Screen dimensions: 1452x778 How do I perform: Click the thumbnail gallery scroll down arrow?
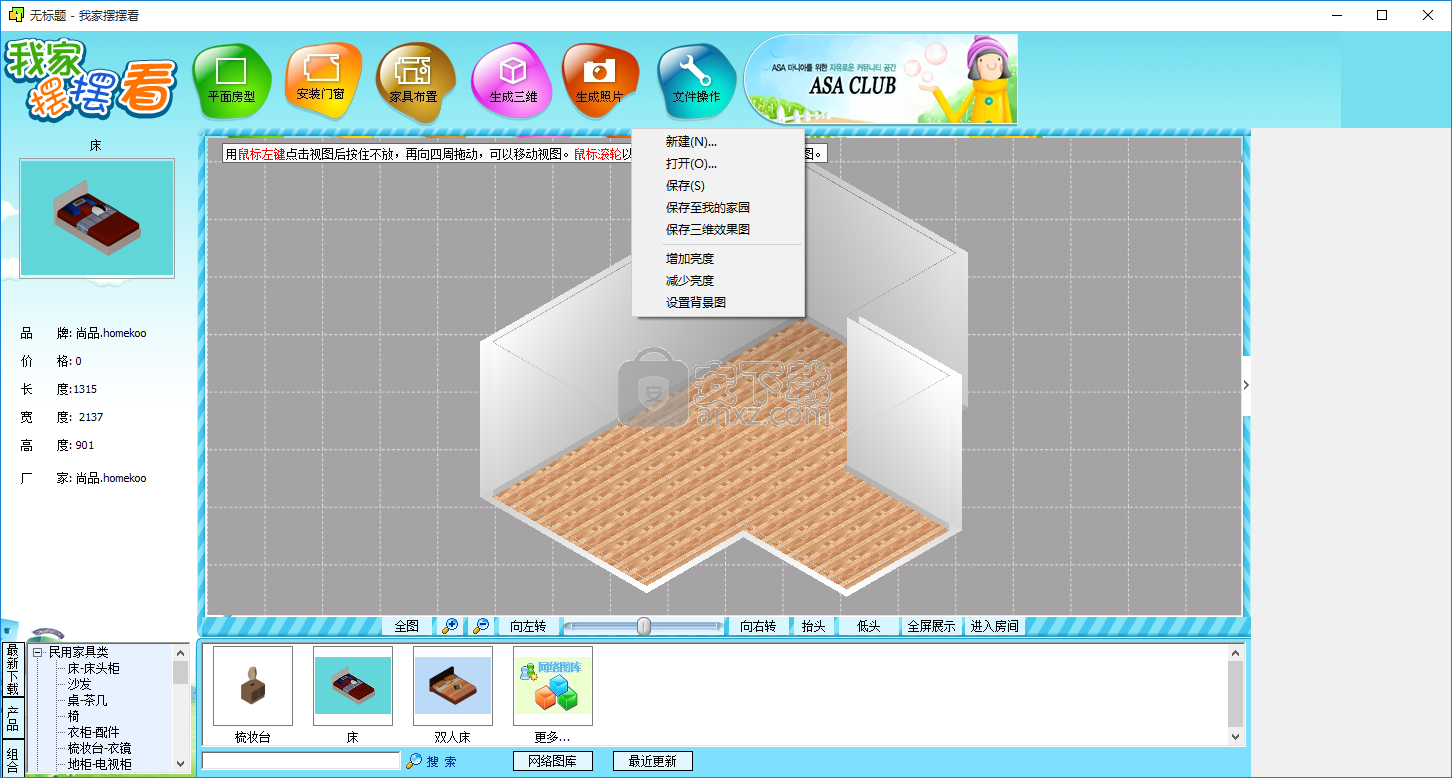point(1236,736)
